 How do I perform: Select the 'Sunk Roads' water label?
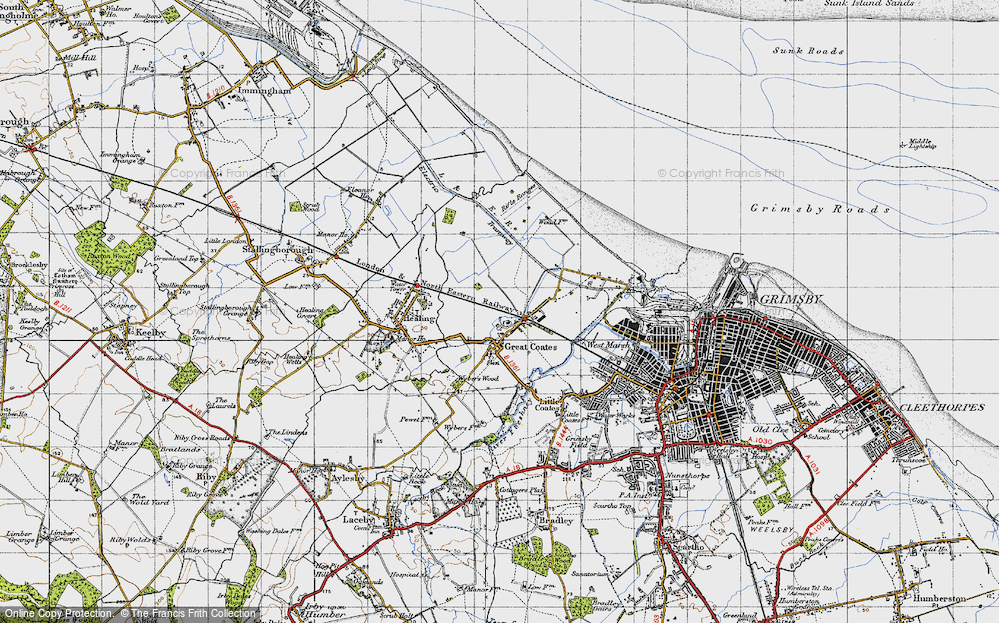tap(809, 50)
